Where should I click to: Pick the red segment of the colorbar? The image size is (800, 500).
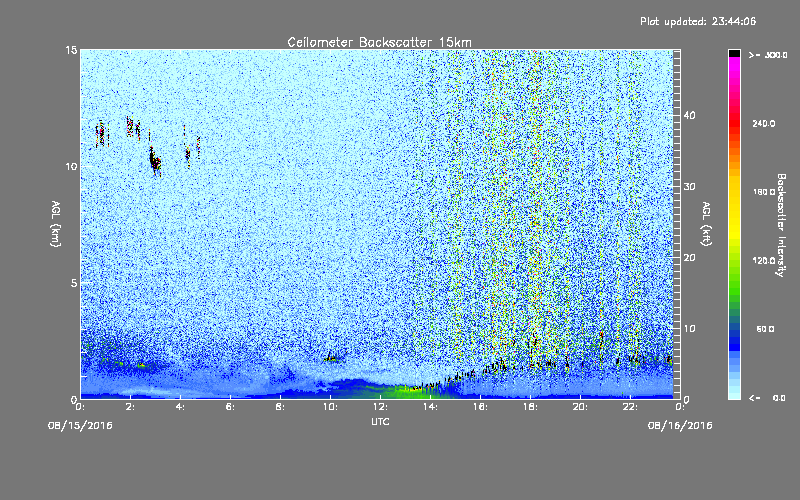click(734, 122)
